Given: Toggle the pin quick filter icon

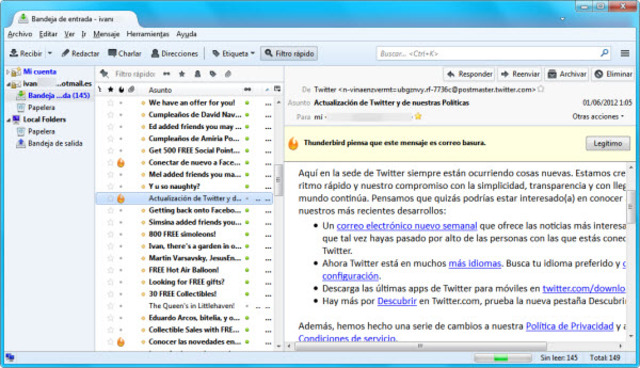Looking at the screenshot, I should [x=104, y=74].
